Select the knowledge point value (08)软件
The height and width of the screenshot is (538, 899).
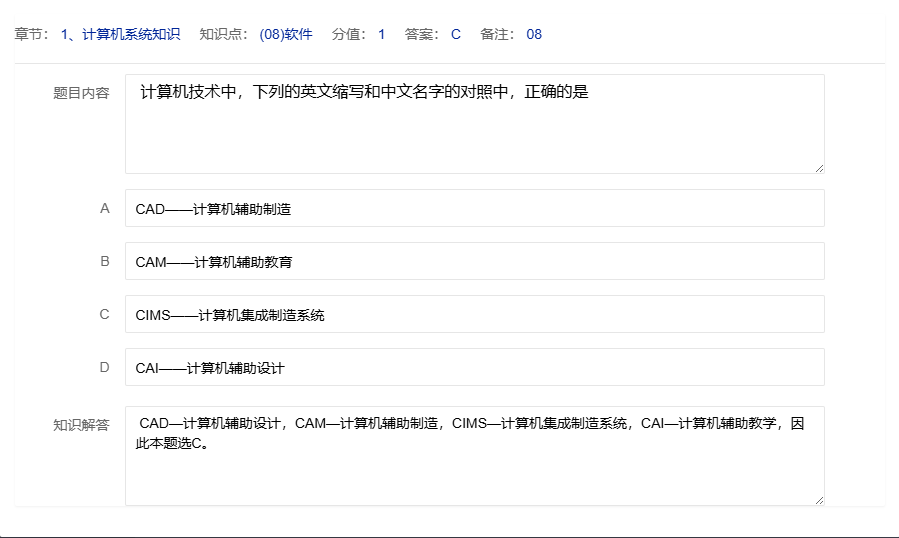[286, 35]
